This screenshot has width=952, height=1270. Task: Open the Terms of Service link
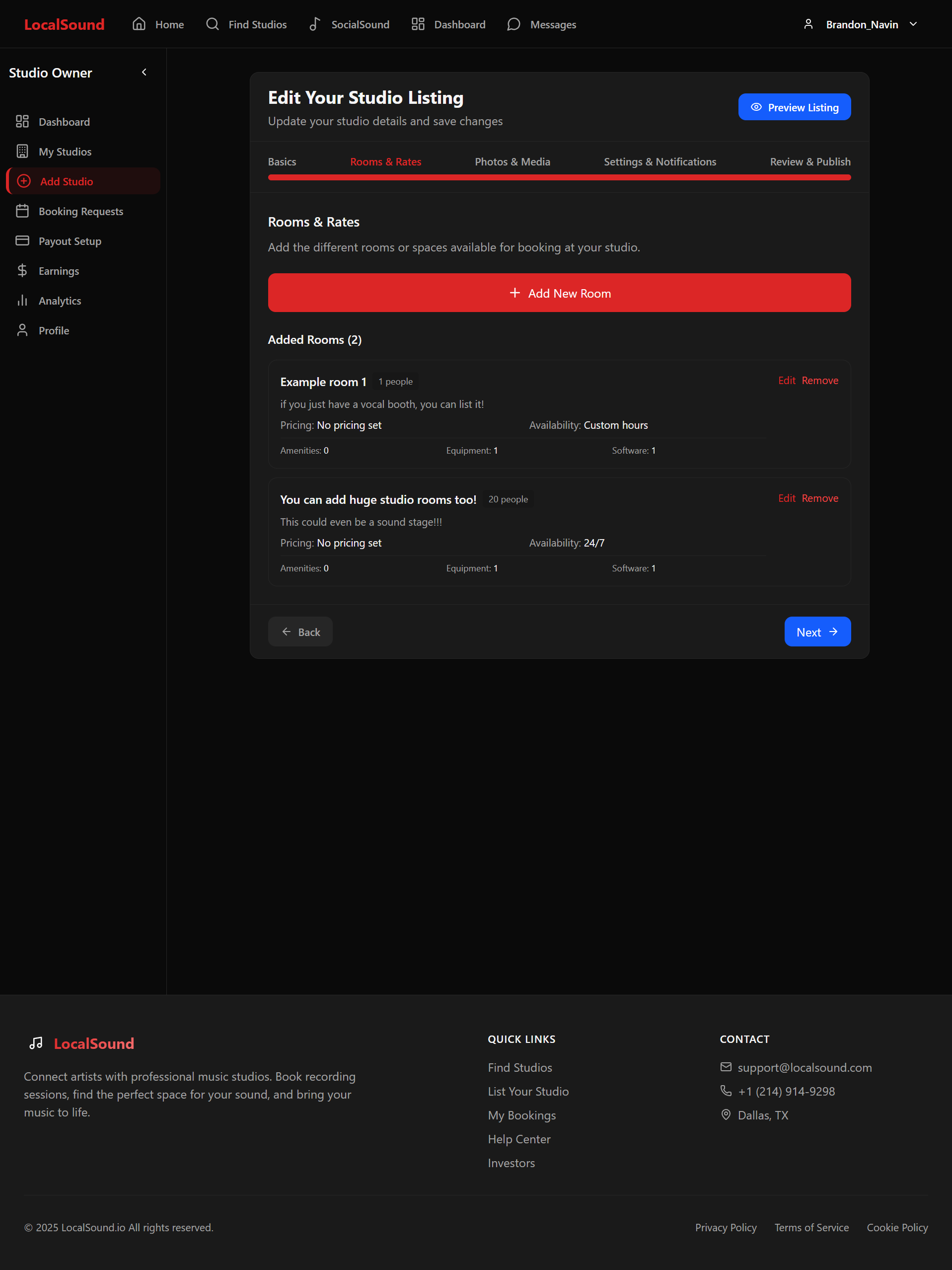point(811,1227)
